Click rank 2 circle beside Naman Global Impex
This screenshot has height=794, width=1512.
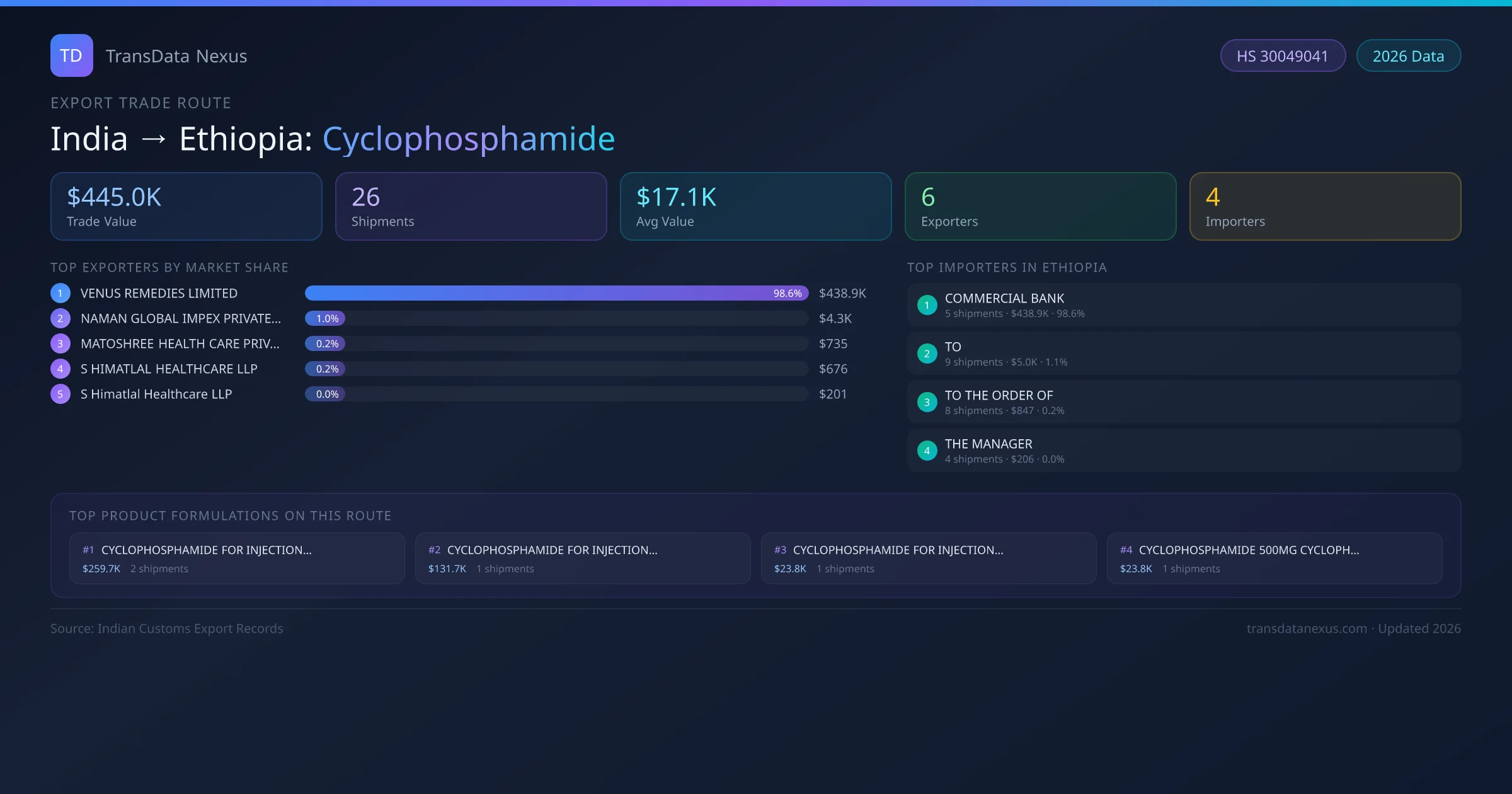tap(60, 318)
